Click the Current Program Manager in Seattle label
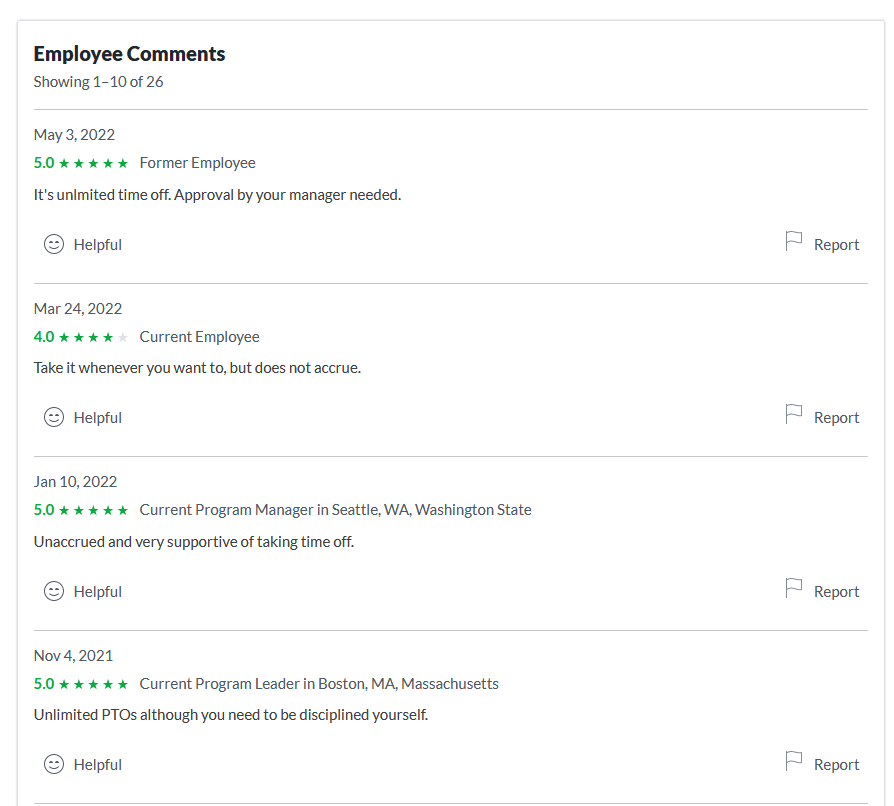Screen dimensions: 894x806 [x=335, y=509]
